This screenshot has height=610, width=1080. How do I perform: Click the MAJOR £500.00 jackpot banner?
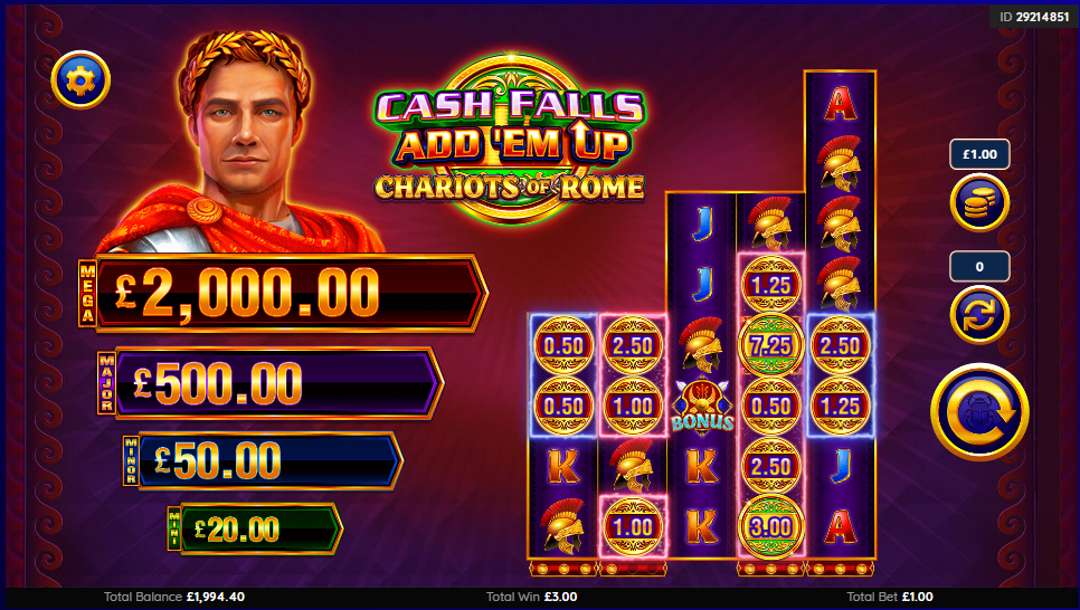270,383
